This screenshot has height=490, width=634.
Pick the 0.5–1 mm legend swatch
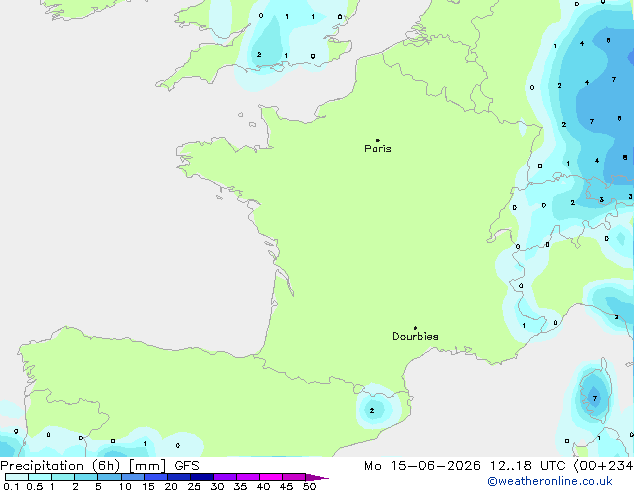coord(40,477)
